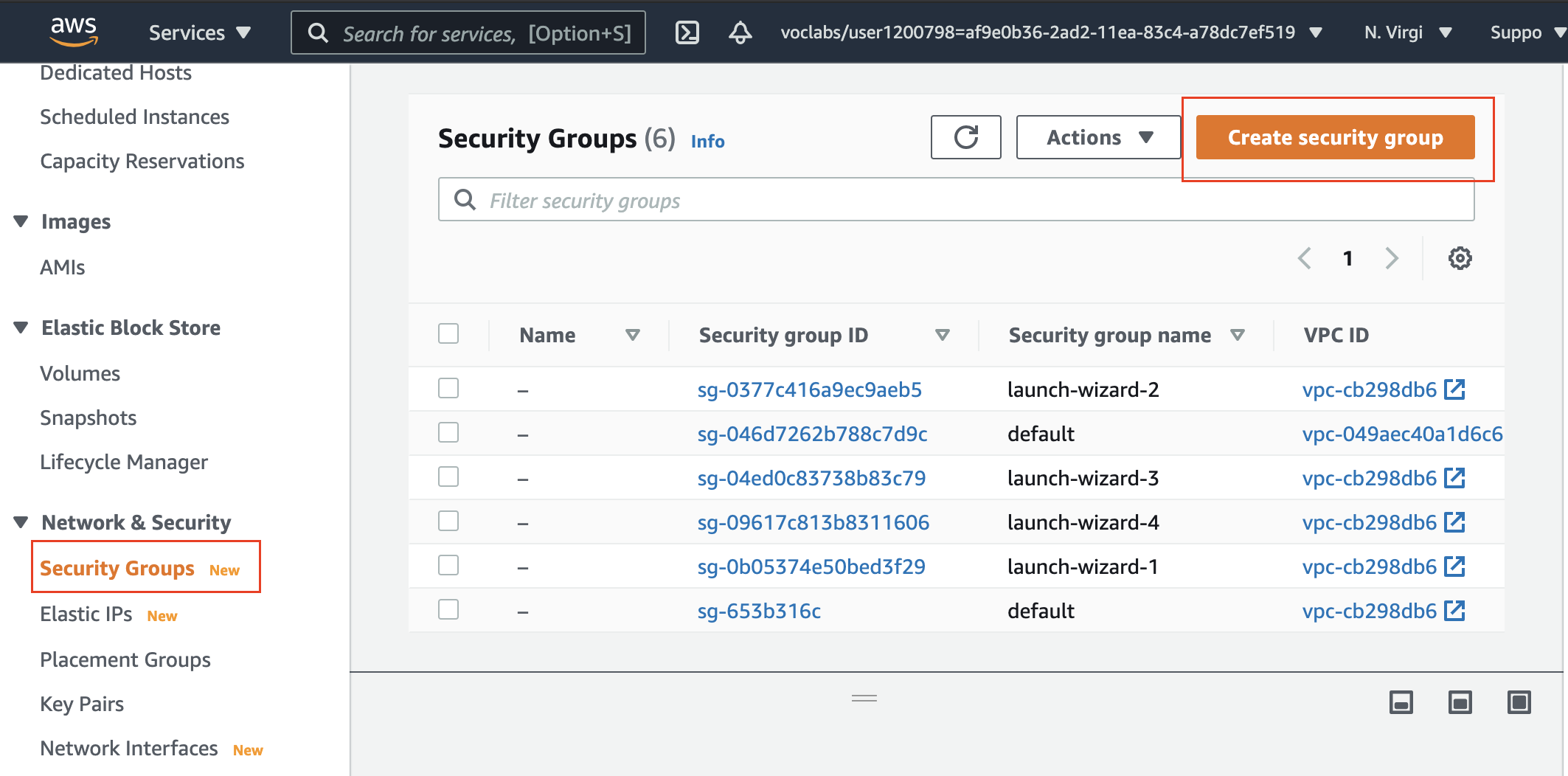
Task: Check the select-all security groups checkbox
Action: click(448, 333)
